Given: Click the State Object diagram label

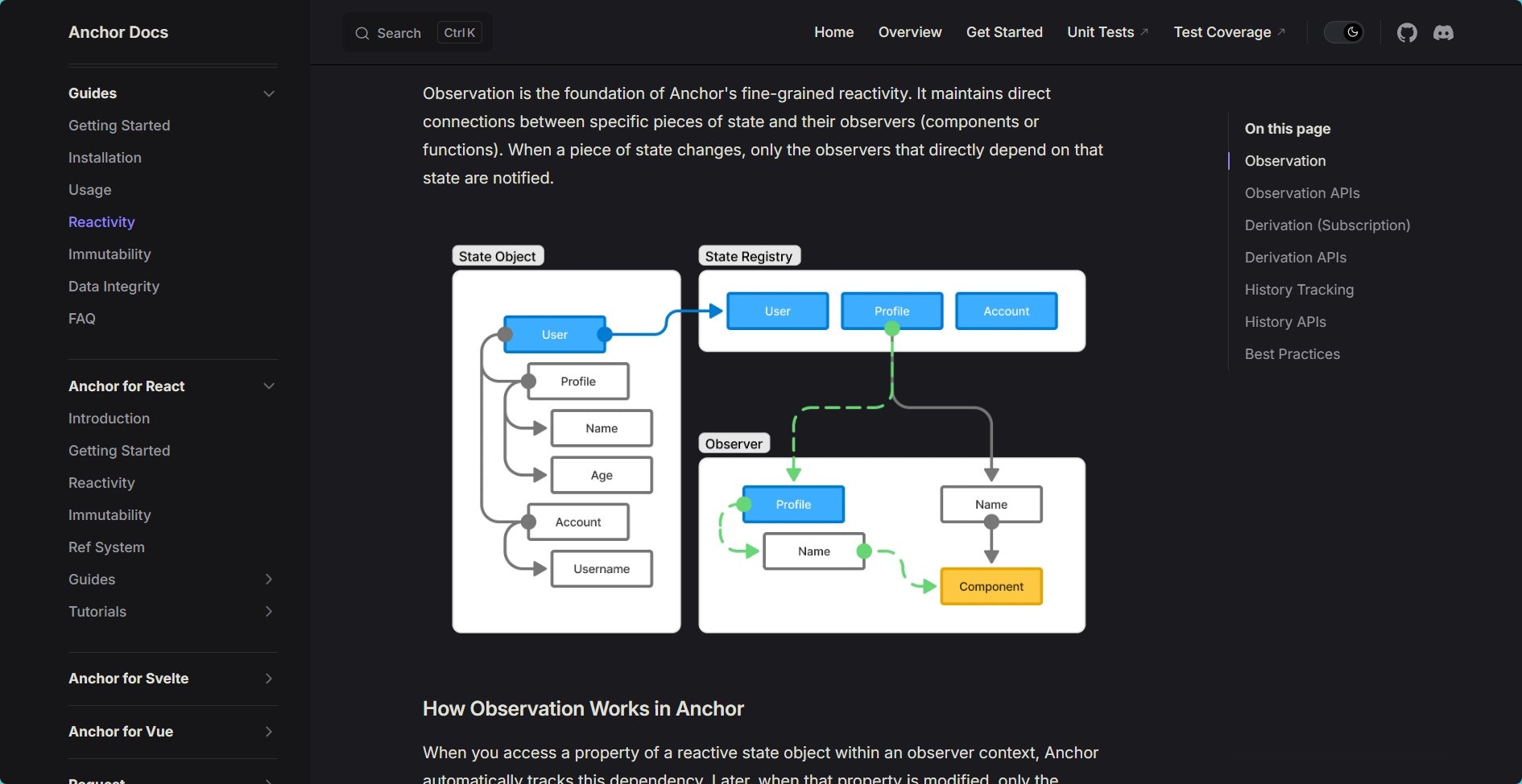Looking at the screenshot, I should click(498, 256).
